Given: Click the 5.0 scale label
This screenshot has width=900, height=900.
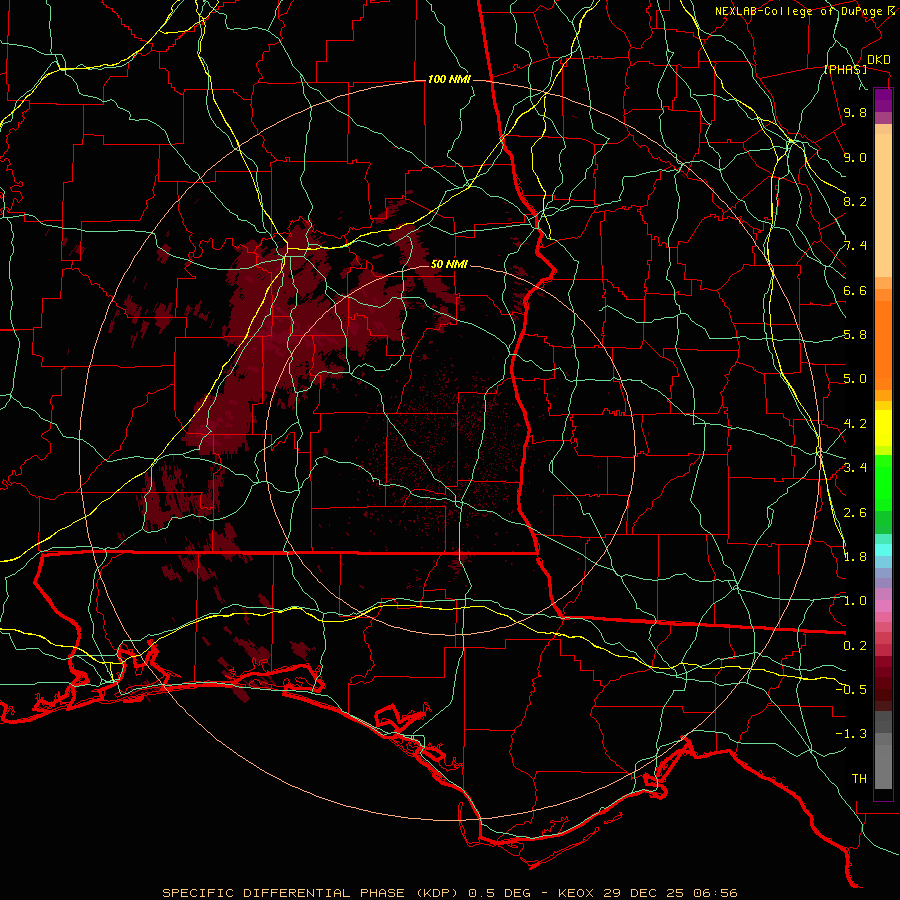Looking at the screenshot, I should click(855, 379).
